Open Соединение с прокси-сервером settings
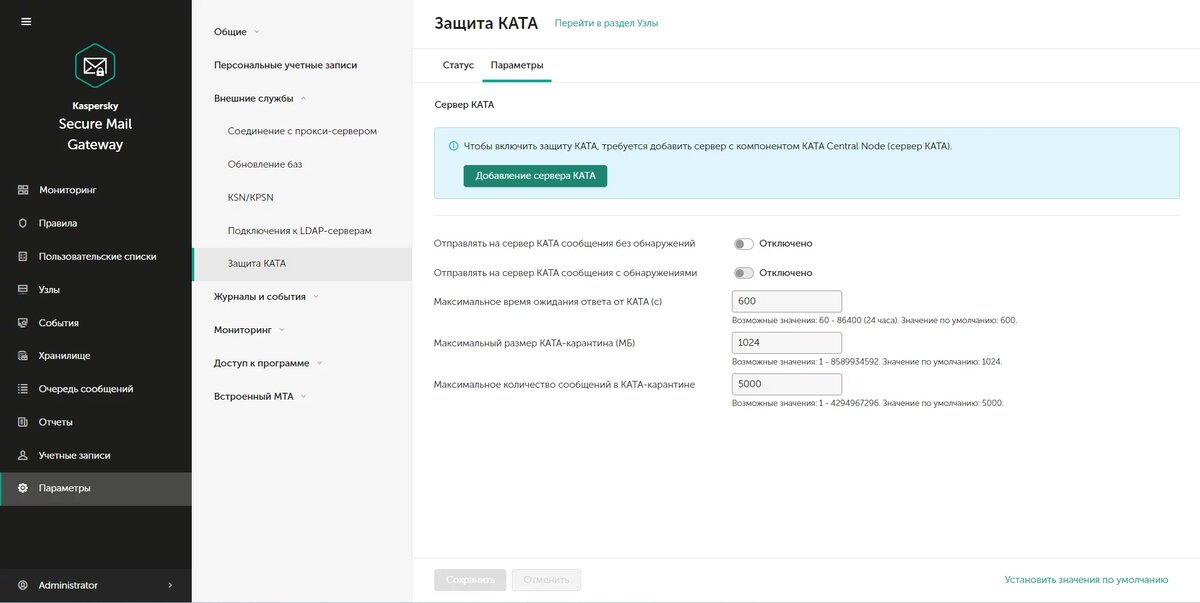The image size is (1200, 603). (x=302, y=131)
